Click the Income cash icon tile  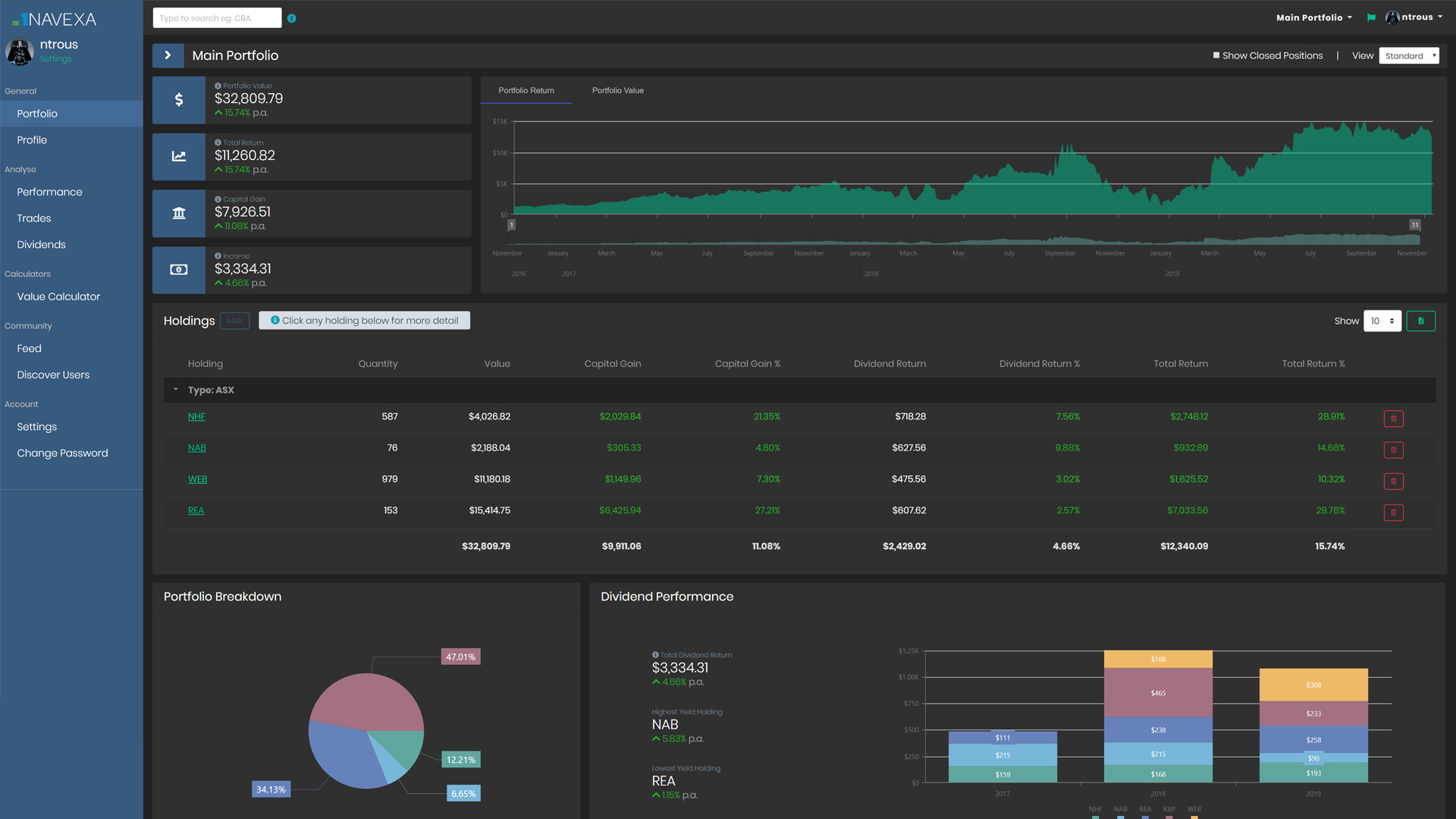pyautogui.click(x=179, y=270)
